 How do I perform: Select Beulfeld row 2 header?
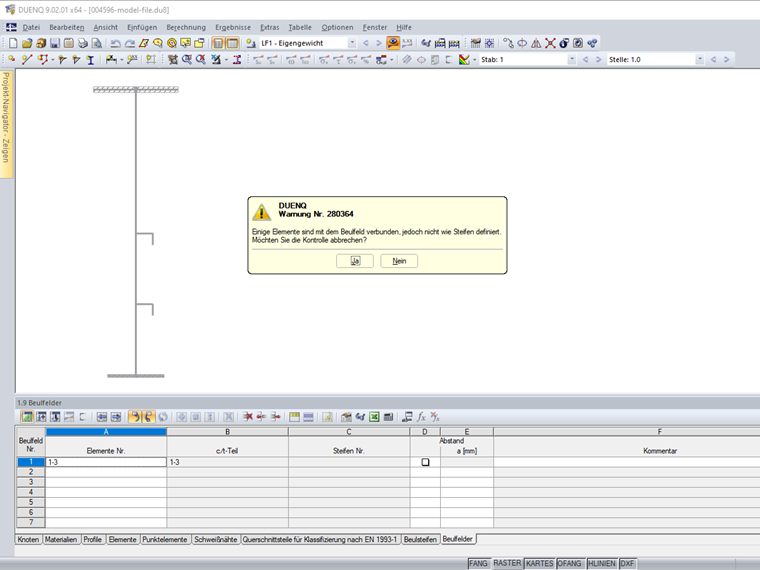(31, 472)
